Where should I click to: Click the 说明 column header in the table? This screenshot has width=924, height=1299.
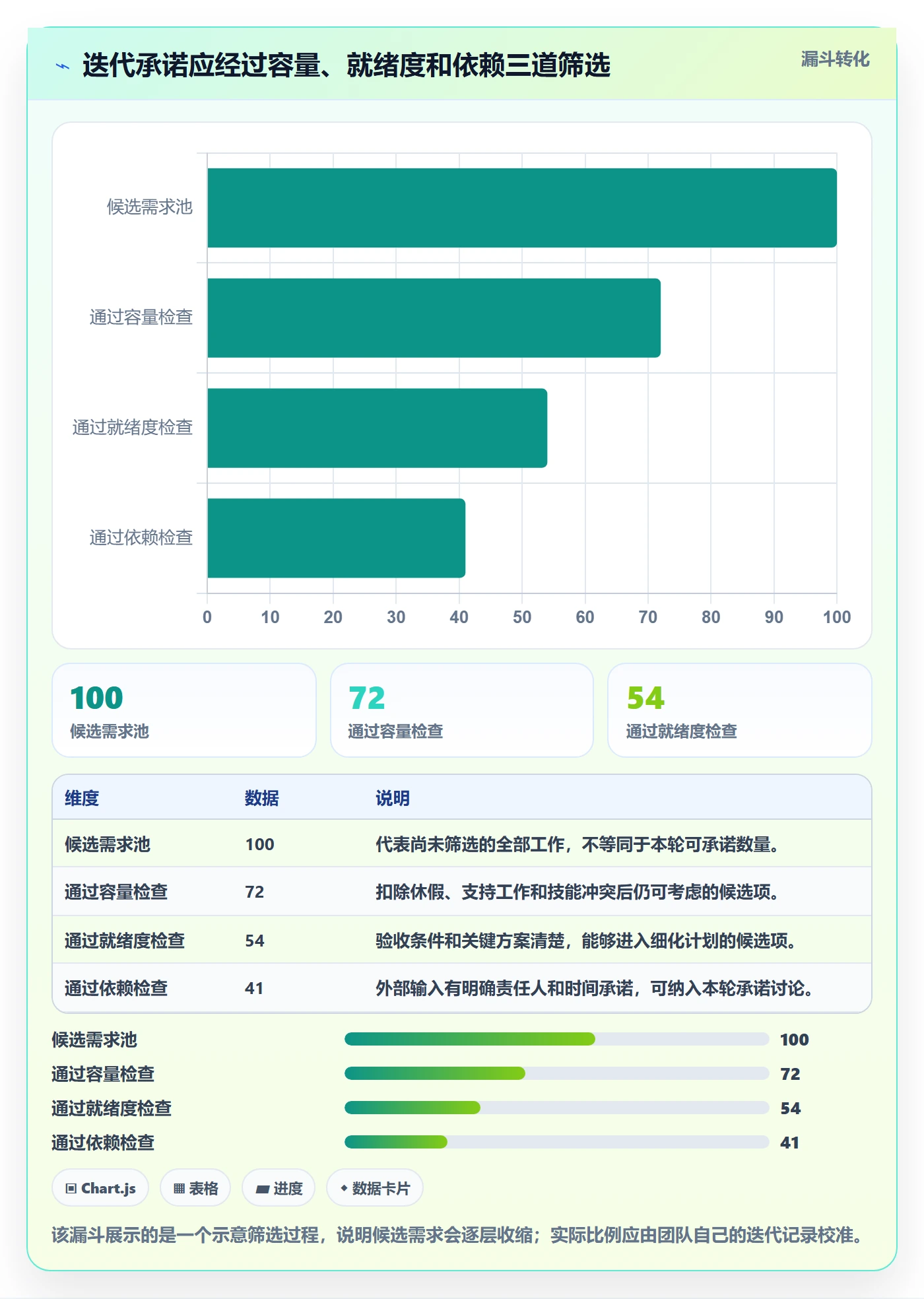[x=393, y=798]
